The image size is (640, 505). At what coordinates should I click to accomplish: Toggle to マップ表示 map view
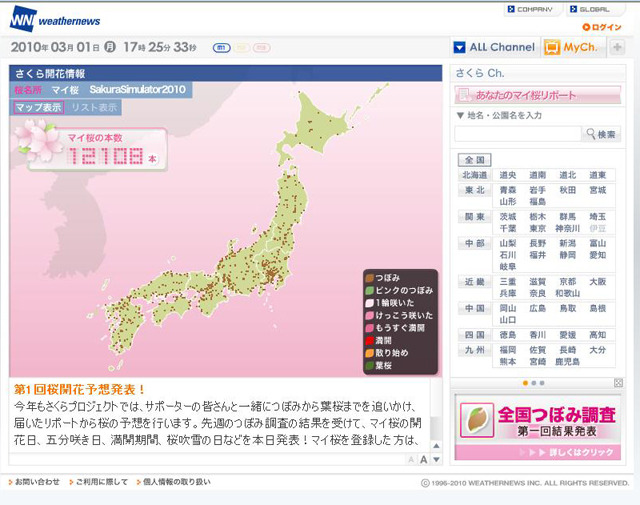click(x=38, y=107)
